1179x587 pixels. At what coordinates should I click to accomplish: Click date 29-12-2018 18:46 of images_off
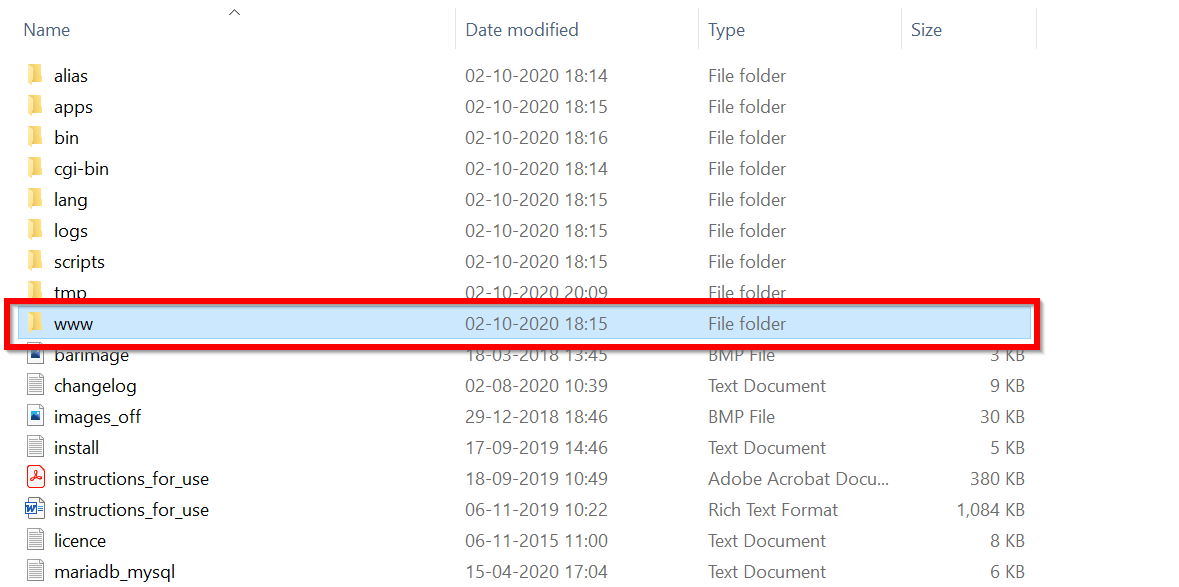pos(536,416)
